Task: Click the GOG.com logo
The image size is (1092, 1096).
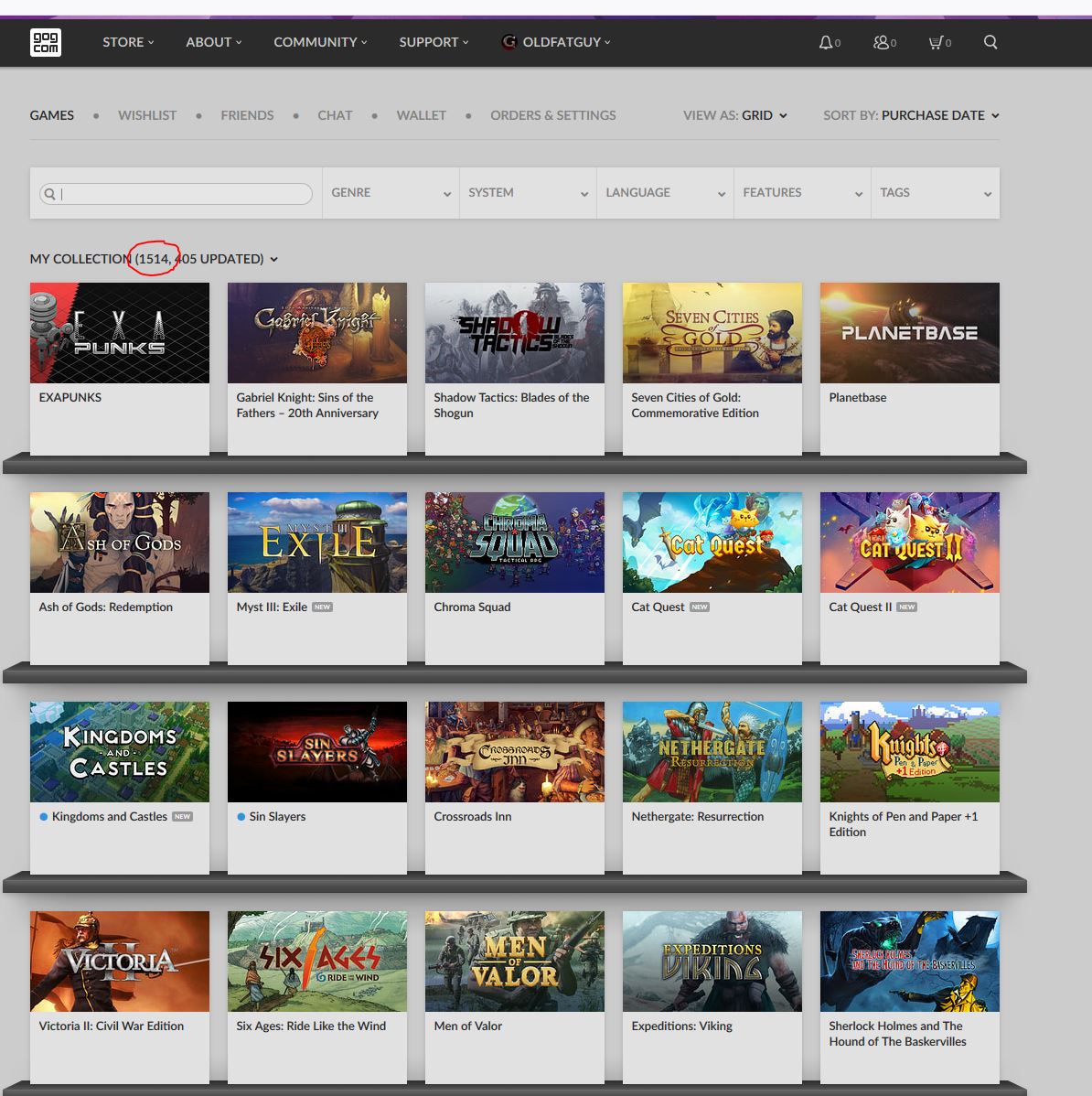Action: 46,42
